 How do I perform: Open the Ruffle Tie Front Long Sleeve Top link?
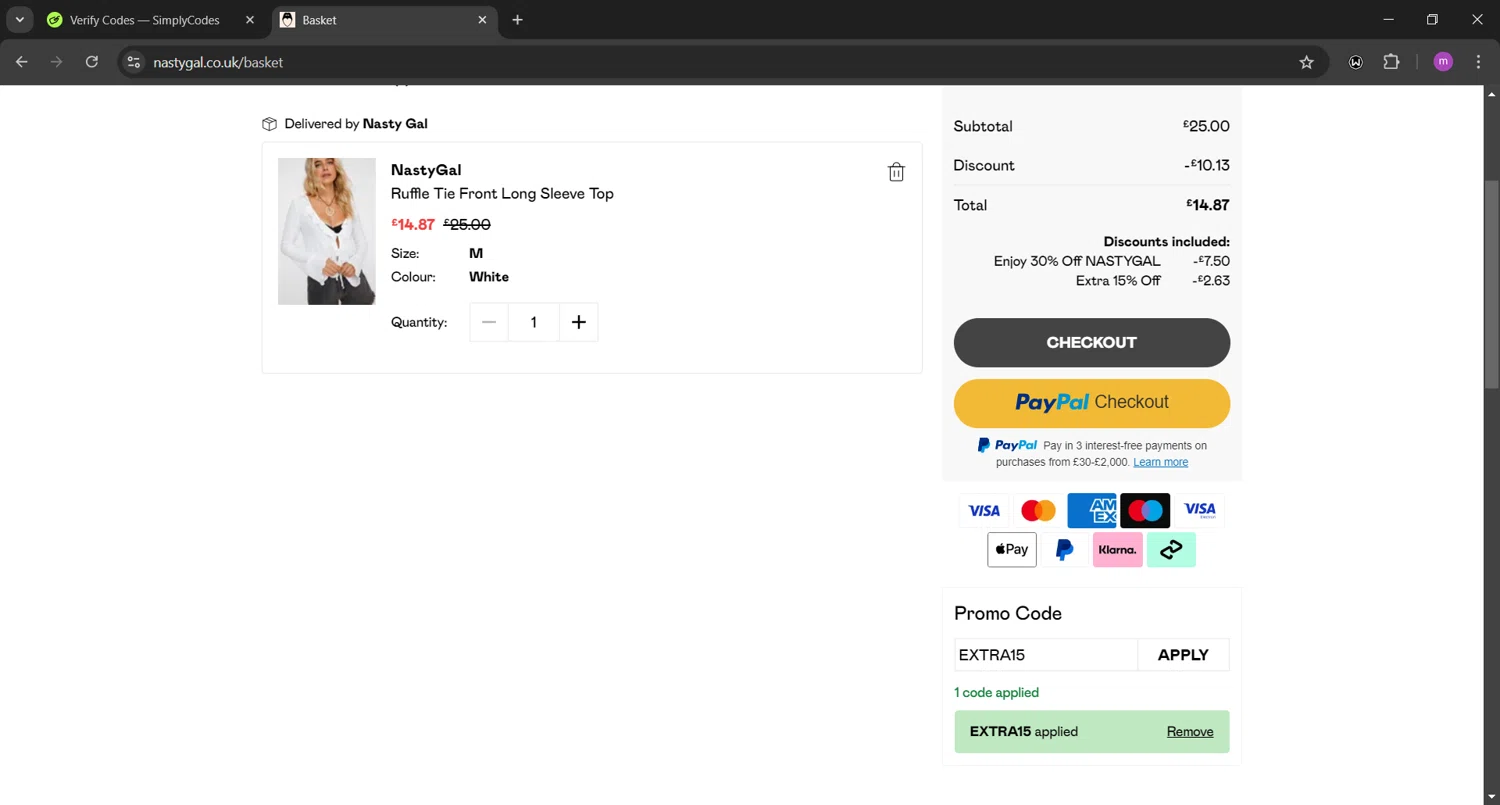502,194
